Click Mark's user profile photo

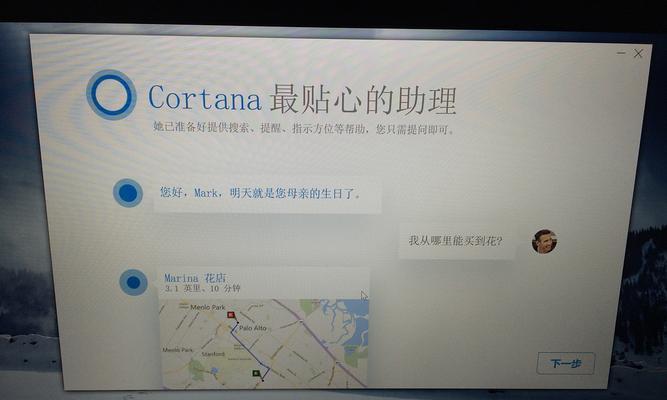[544, 241]
